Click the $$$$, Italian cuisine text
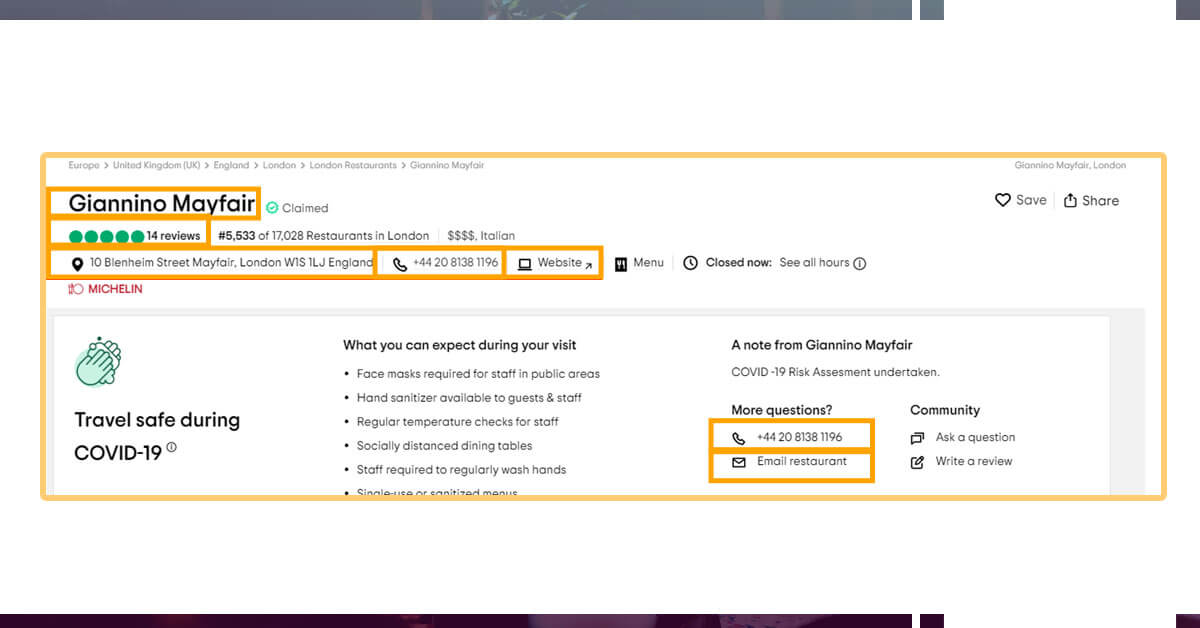1200x628 pixels. click(x=481, y=236)
